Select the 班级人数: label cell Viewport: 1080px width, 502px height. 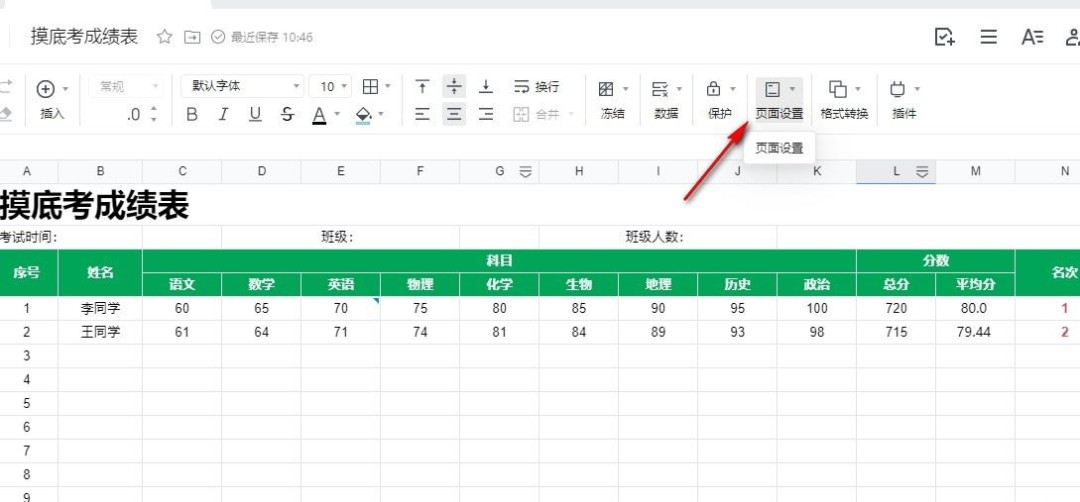click(x=658, y=238)
